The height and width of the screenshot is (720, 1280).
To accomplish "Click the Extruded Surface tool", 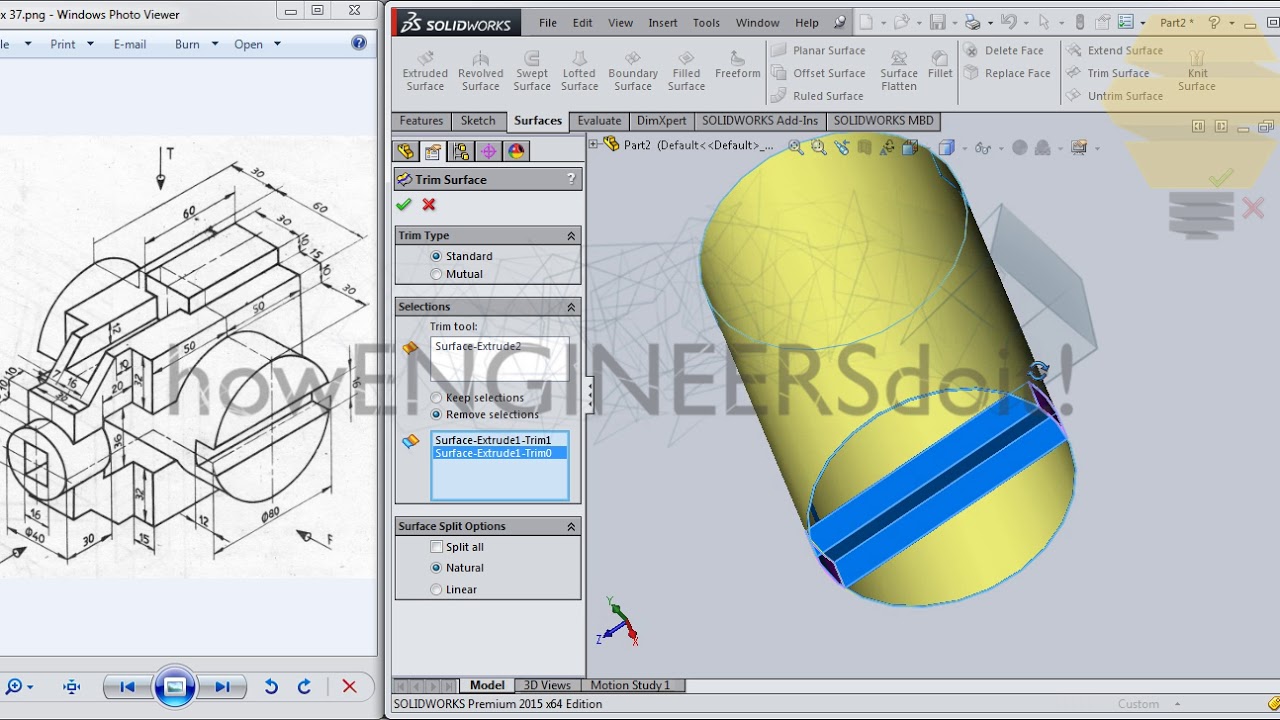I will 425,72.
